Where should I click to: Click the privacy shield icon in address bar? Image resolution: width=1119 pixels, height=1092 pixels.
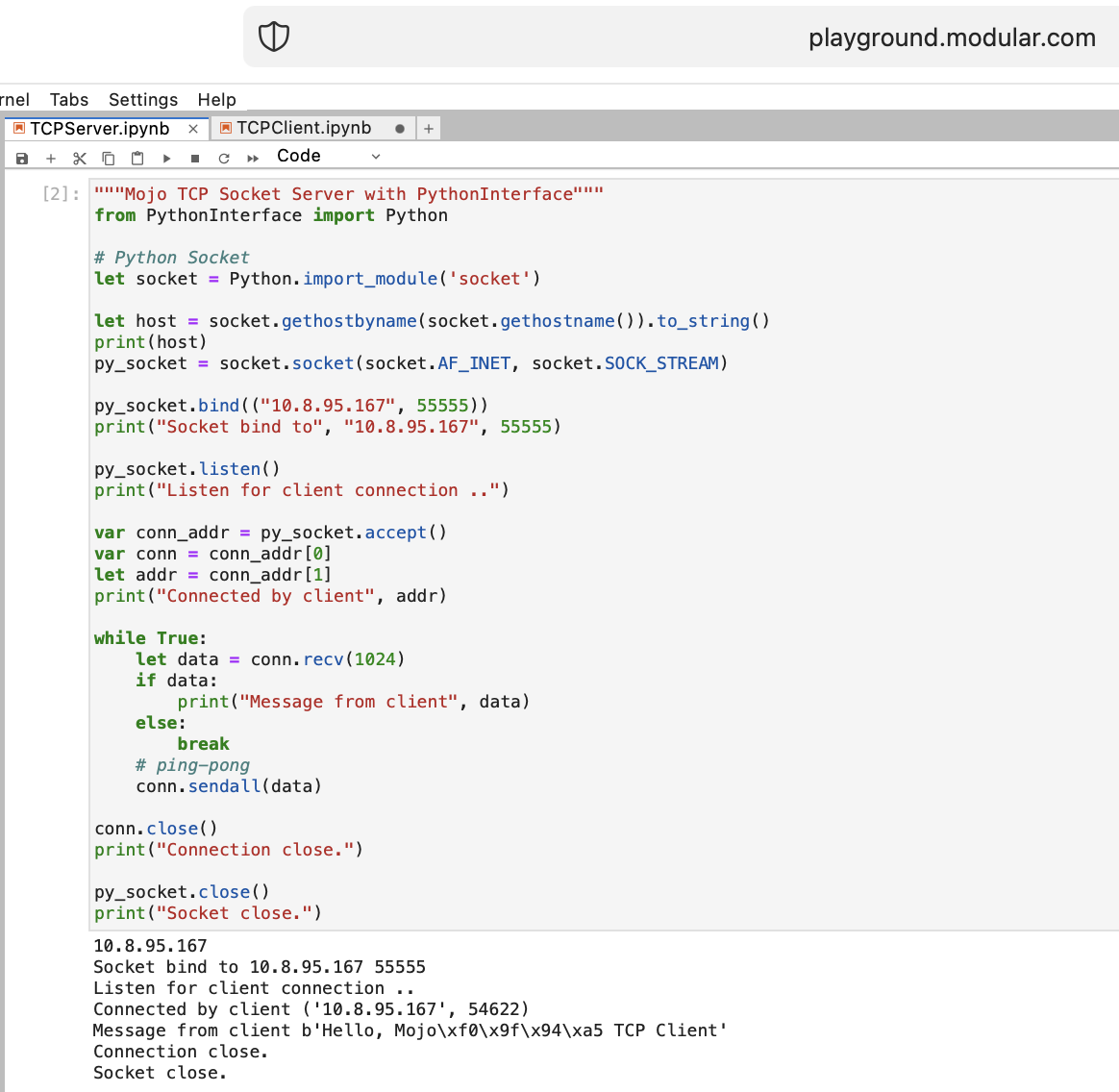tap(274, 37)
